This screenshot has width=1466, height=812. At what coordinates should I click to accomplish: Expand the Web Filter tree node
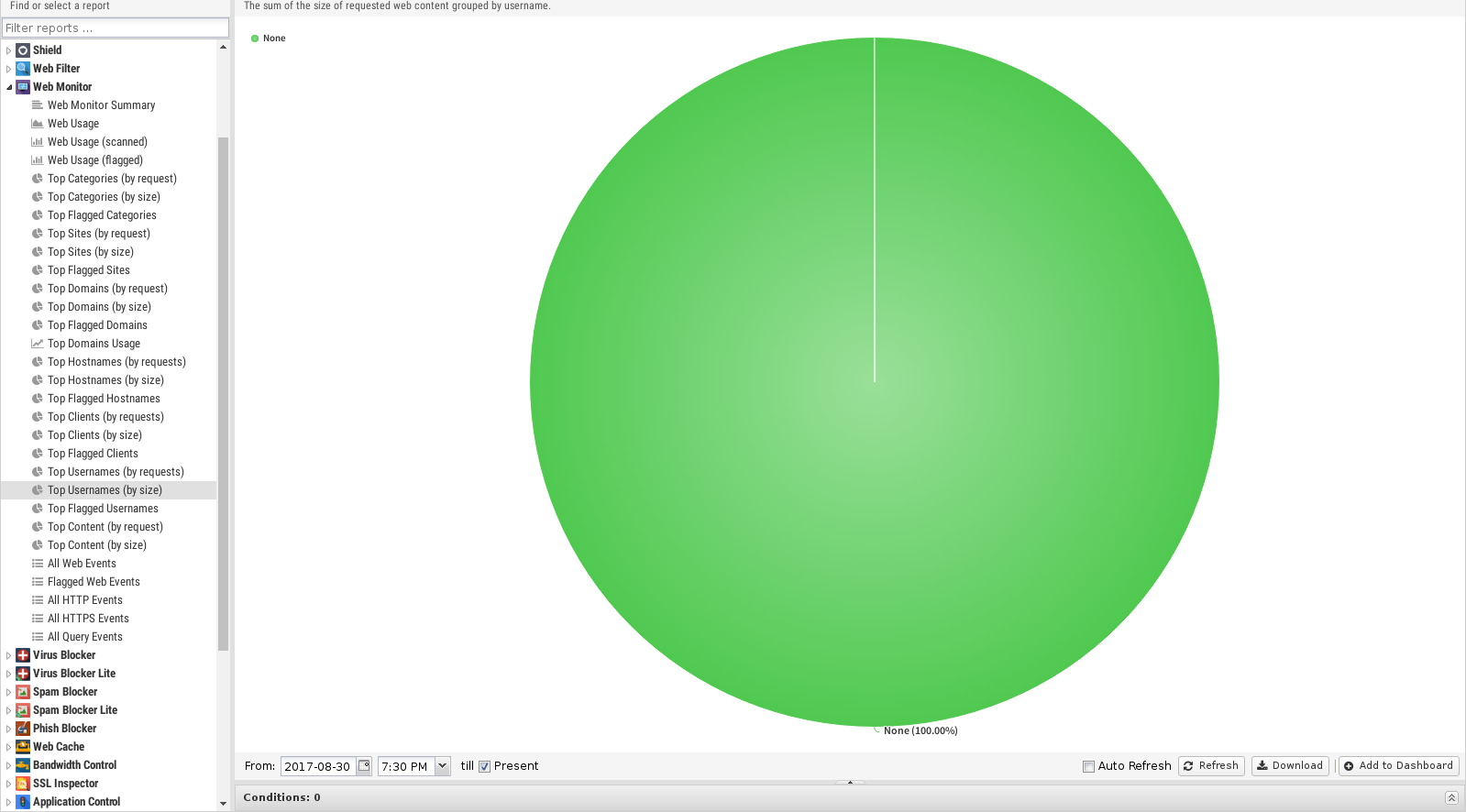(9, 69)
